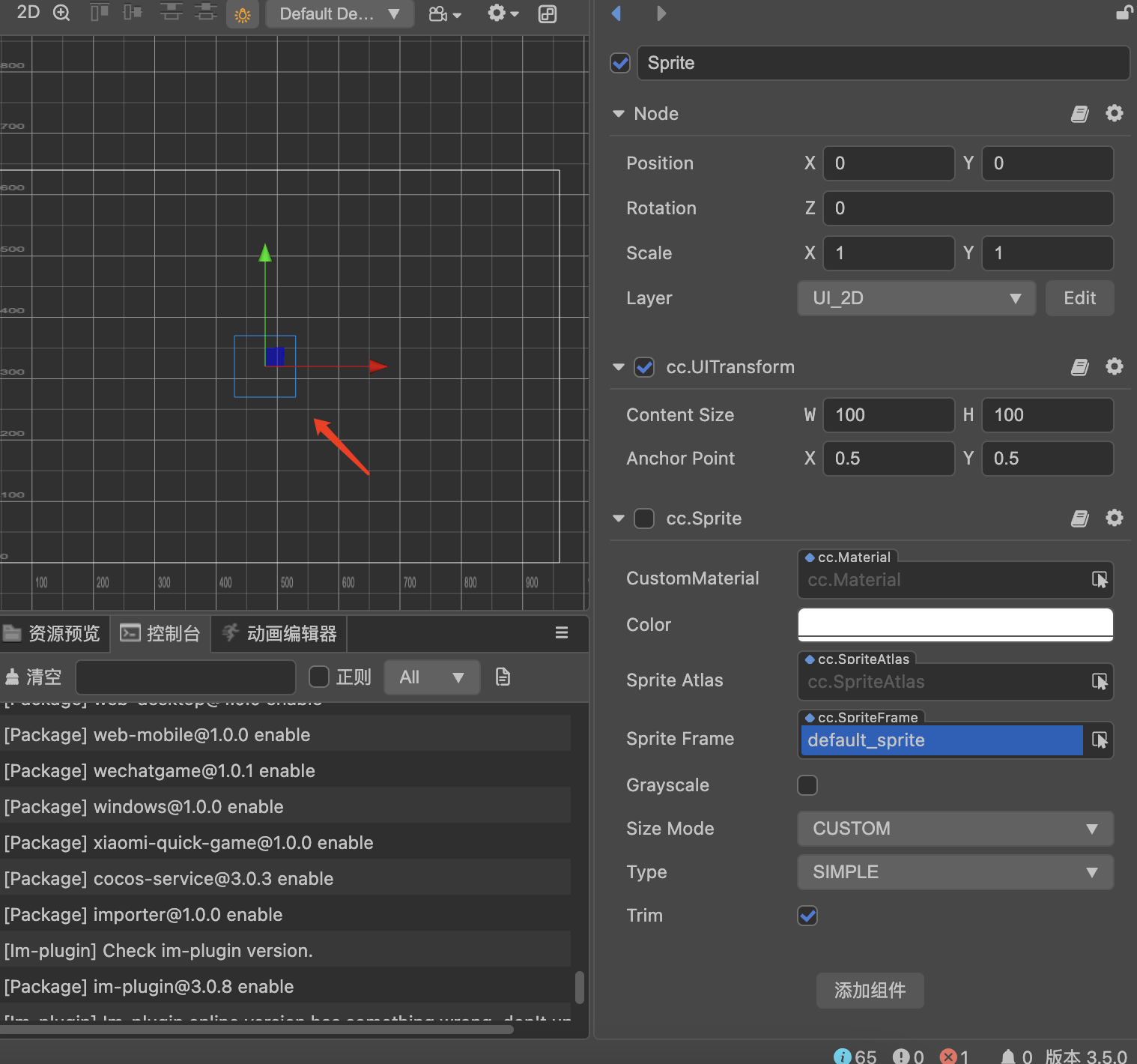Click the open log file icon in console

tap(503, 677)
